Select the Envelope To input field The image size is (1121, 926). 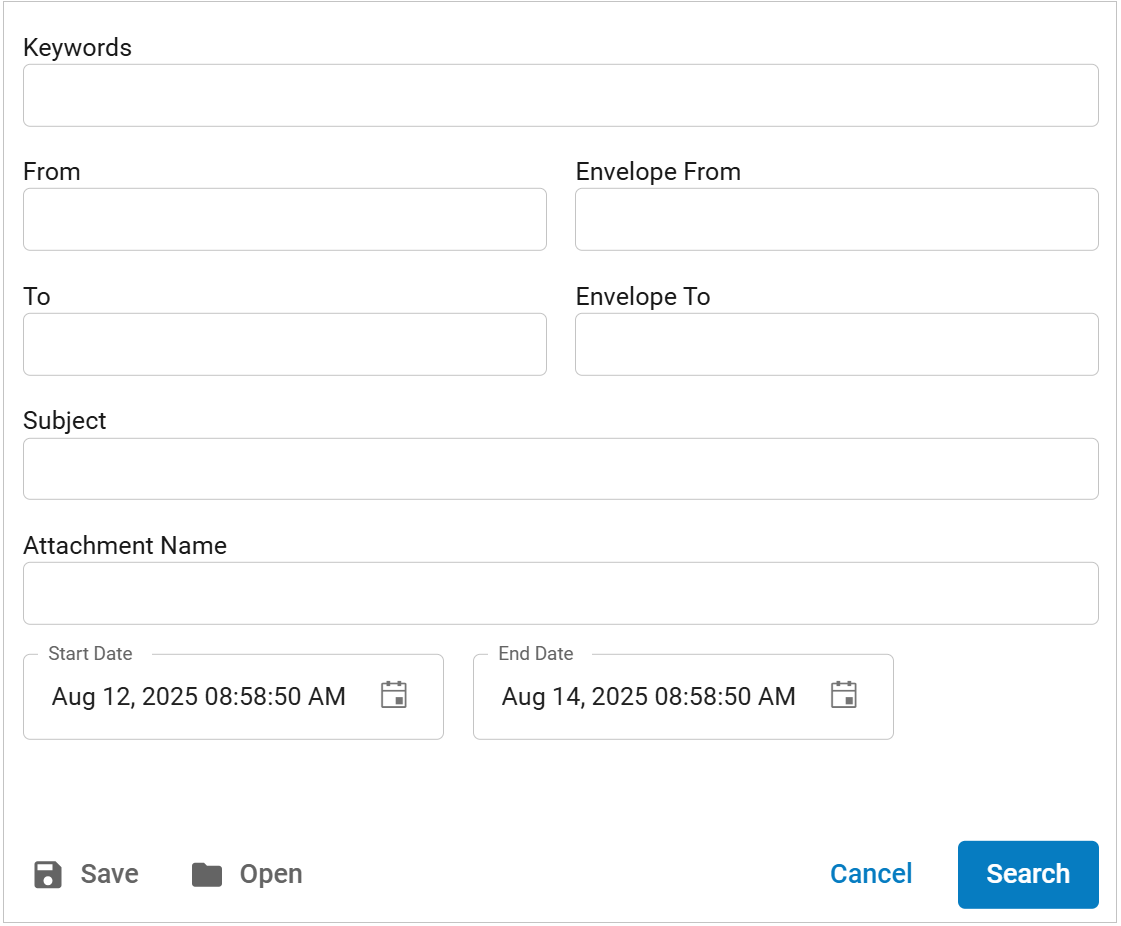pyautogui.click(x=836, y=345)
